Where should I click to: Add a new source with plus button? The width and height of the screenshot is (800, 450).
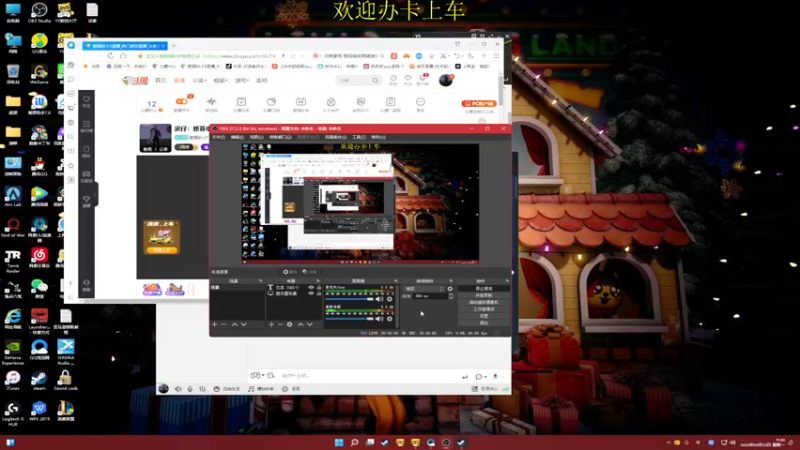coord(271,324)
